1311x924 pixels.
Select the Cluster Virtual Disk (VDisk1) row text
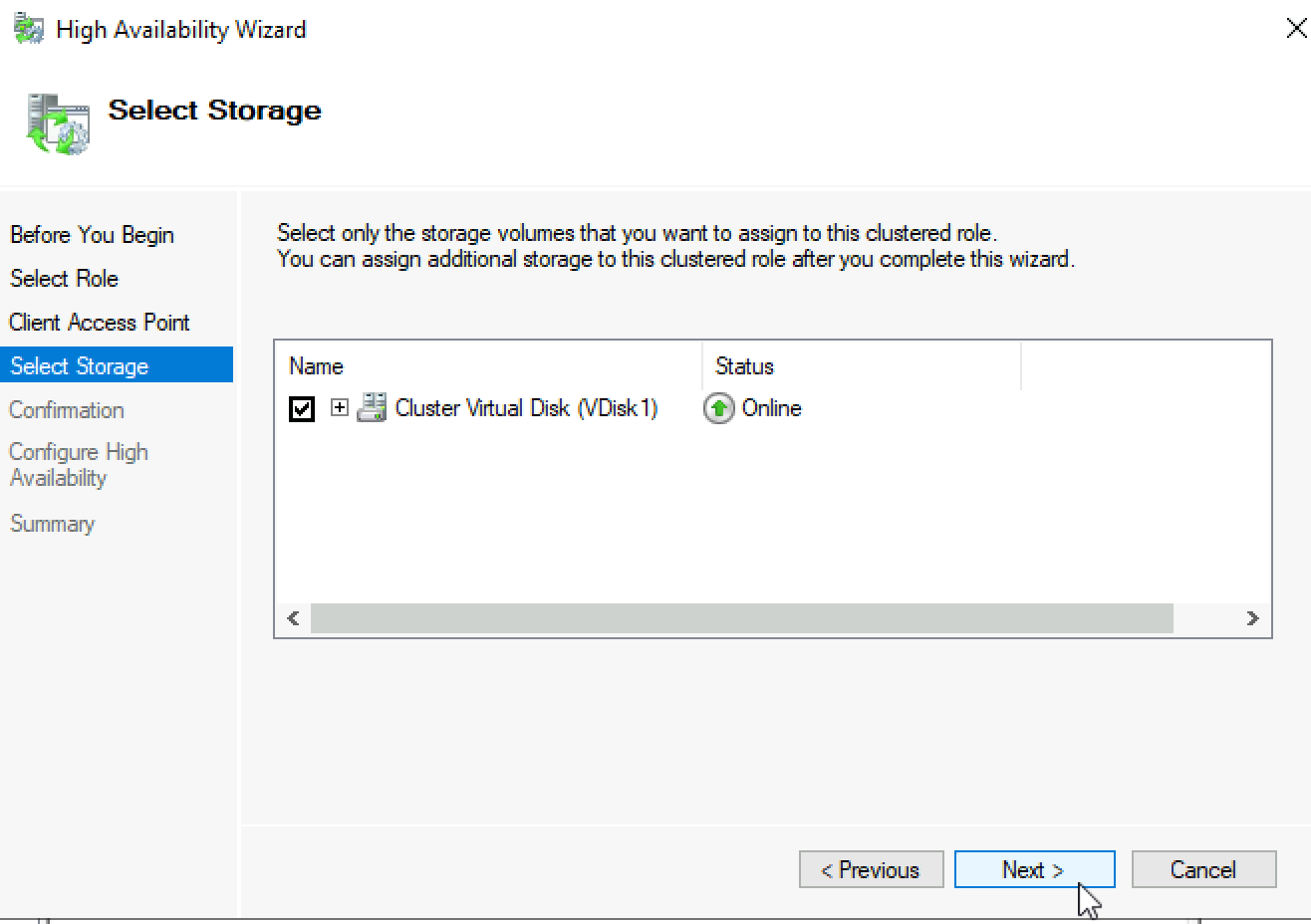coord(526,408)
